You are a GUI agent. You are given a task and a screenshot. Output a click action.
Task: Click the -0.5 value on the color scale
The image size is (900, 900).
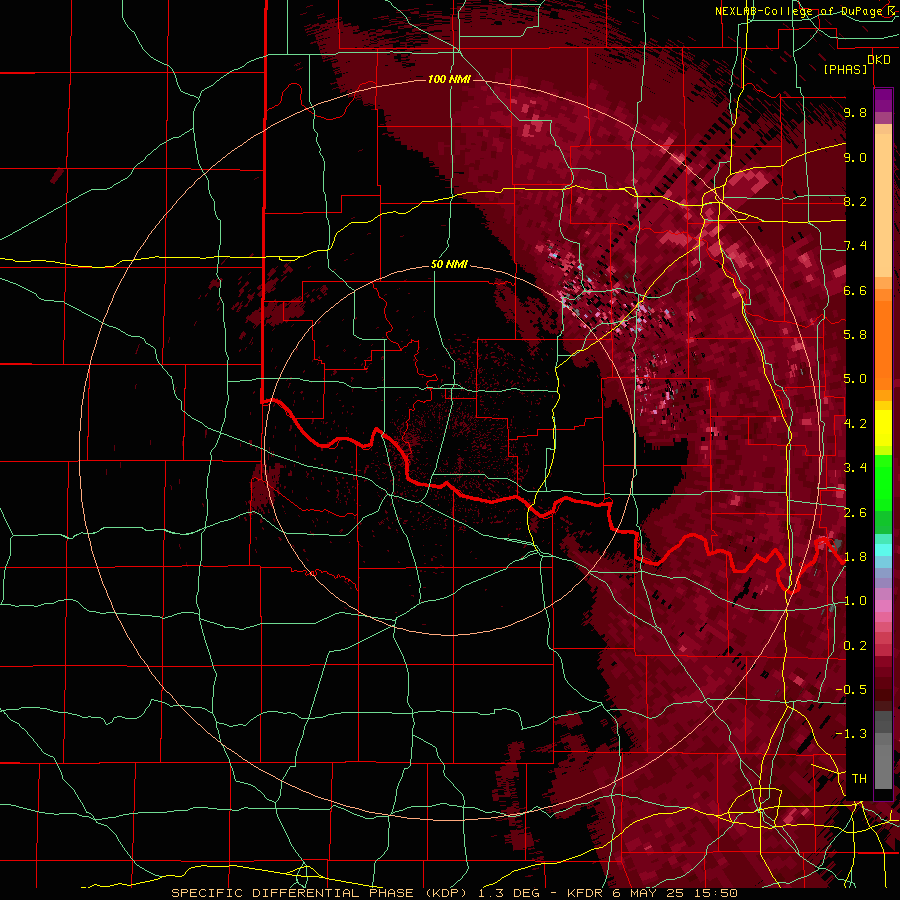click(852, 689)
